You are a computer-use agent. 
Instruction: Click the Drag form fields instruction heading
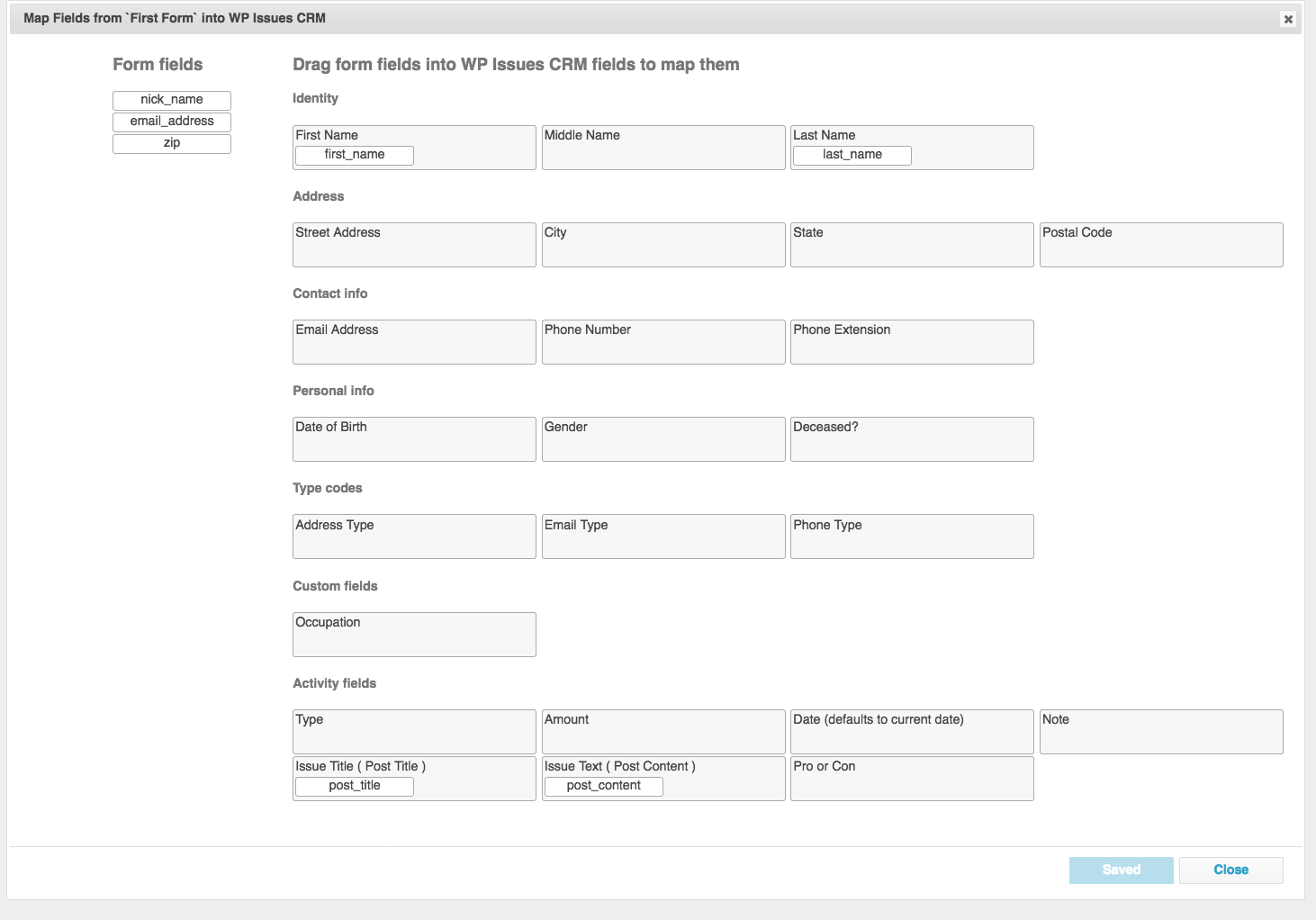pyautogui.click(x=516, y=65)
